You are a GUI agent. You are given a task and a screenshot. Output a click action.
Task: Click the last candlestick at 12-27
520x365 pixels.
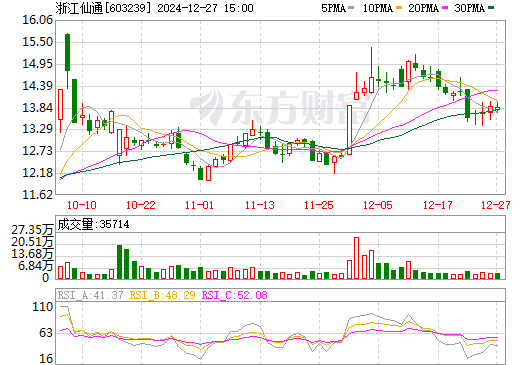(497, 108)
